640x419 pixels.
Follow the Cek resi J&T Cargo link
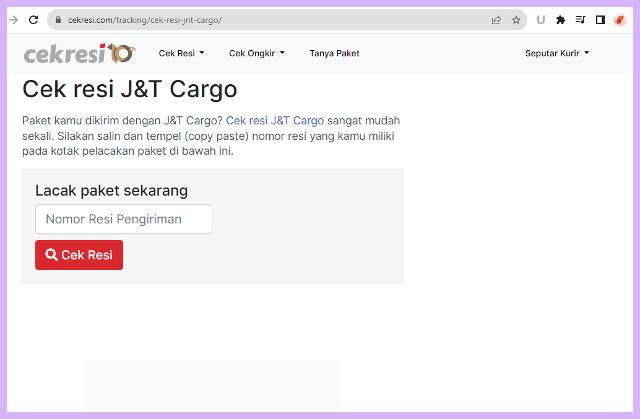click(275, 121)
